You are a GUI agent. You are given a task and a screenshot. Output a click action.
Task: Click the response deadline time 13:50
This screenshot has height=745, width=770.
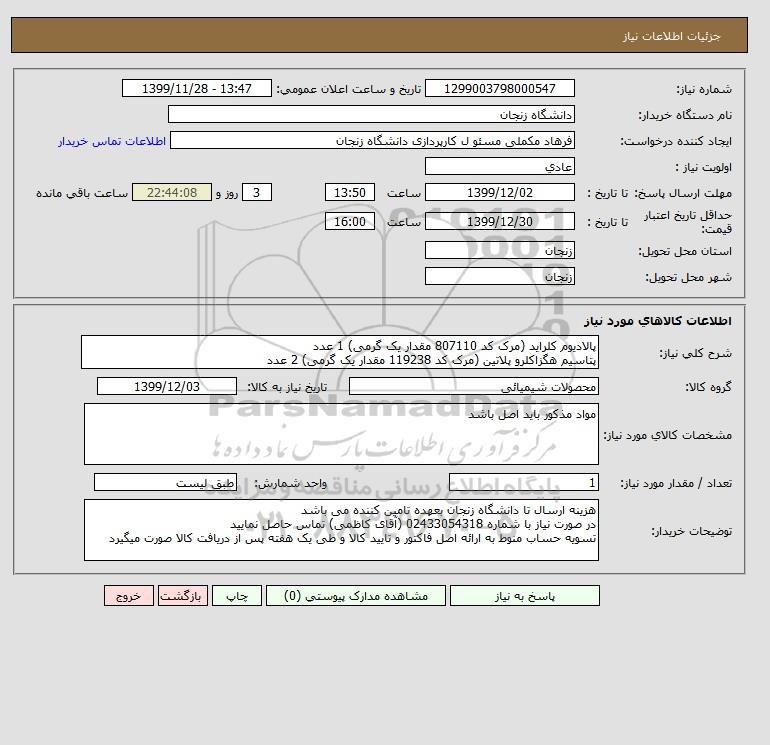350,193
